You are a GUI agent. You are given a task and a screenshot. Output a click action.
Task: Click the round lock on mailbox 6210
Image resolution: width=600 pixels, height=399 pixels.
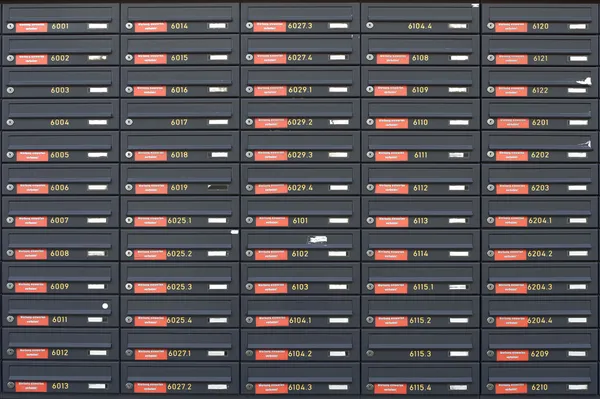pyautogui.click(x=490, y=387)
